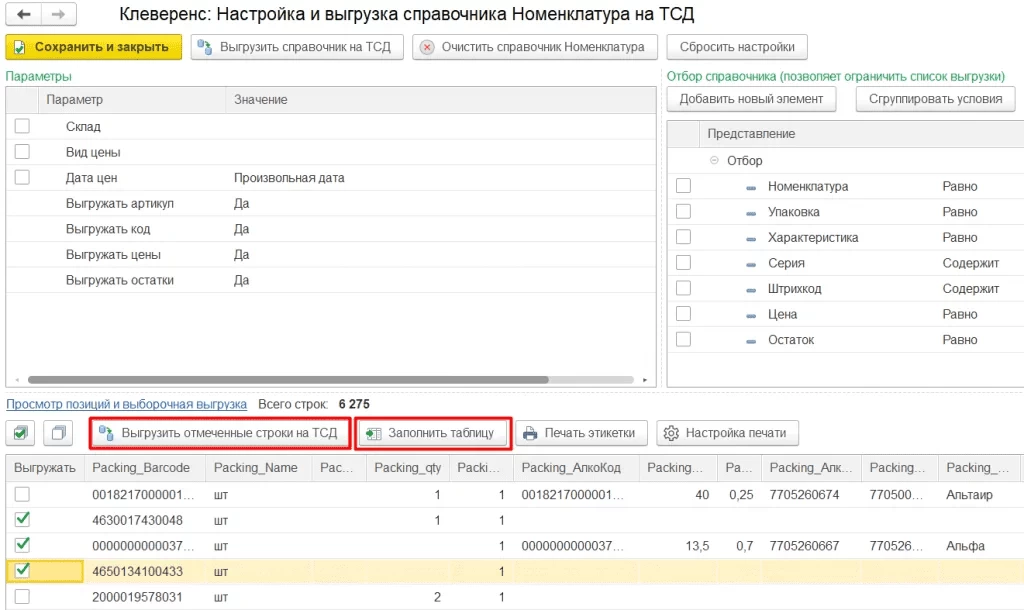Enable the Склад parameter checkbox

22,126
